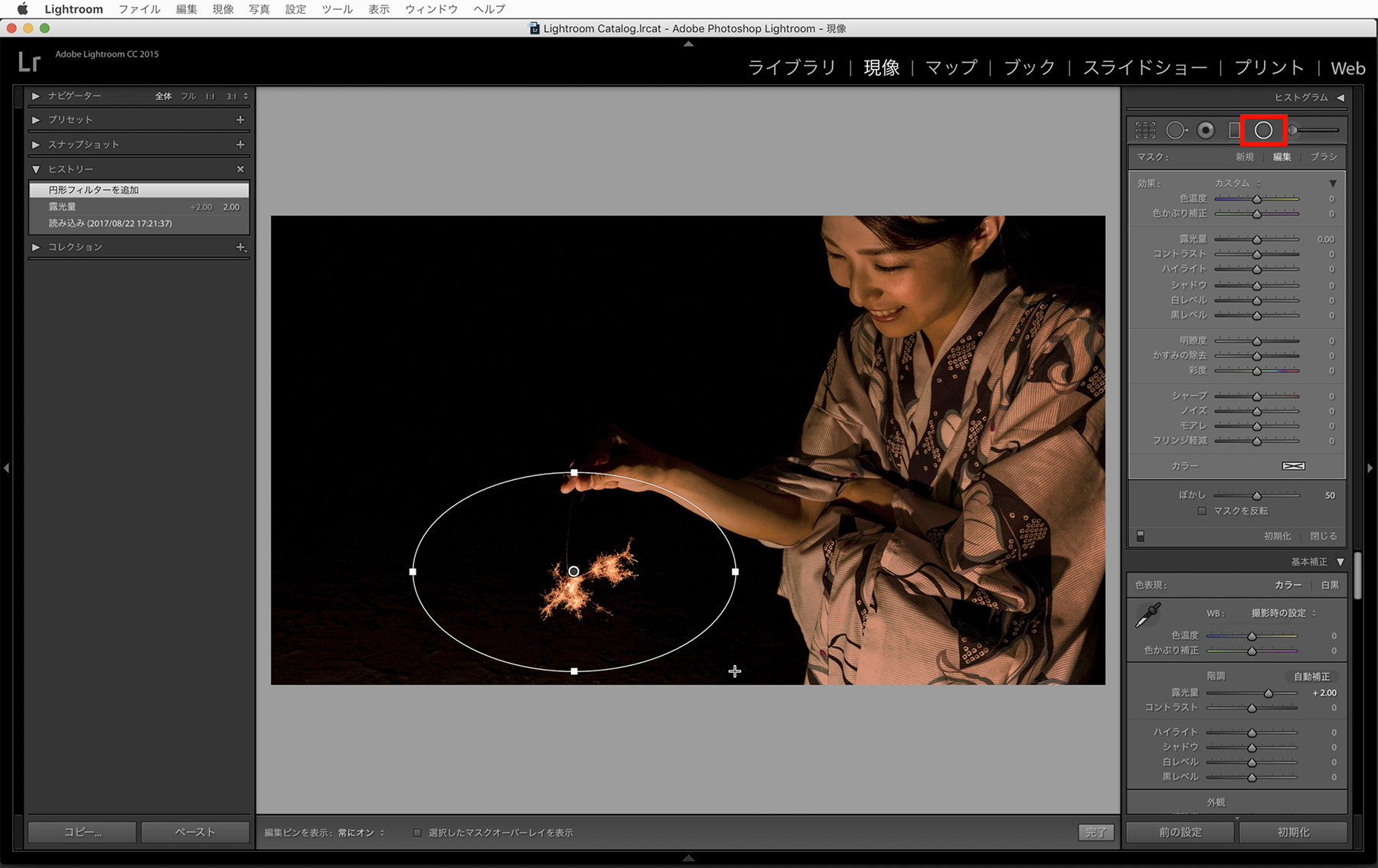Viewport: 1378px width, 868px height.
Task: Add a new snapshot with plus icon
Action: tap(240, 144)
